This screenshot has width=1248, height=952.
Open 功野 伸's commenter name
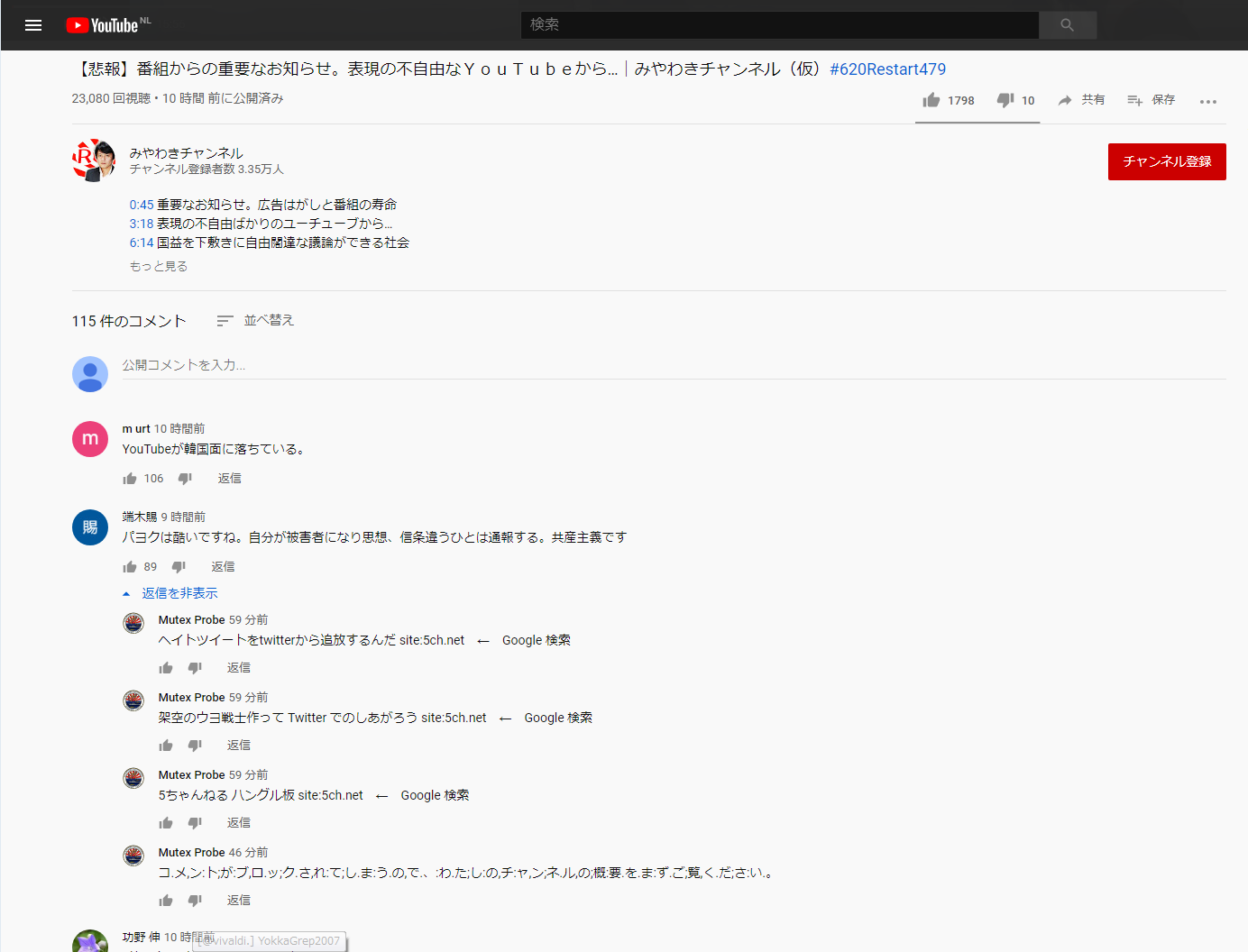tap(142, 938)
